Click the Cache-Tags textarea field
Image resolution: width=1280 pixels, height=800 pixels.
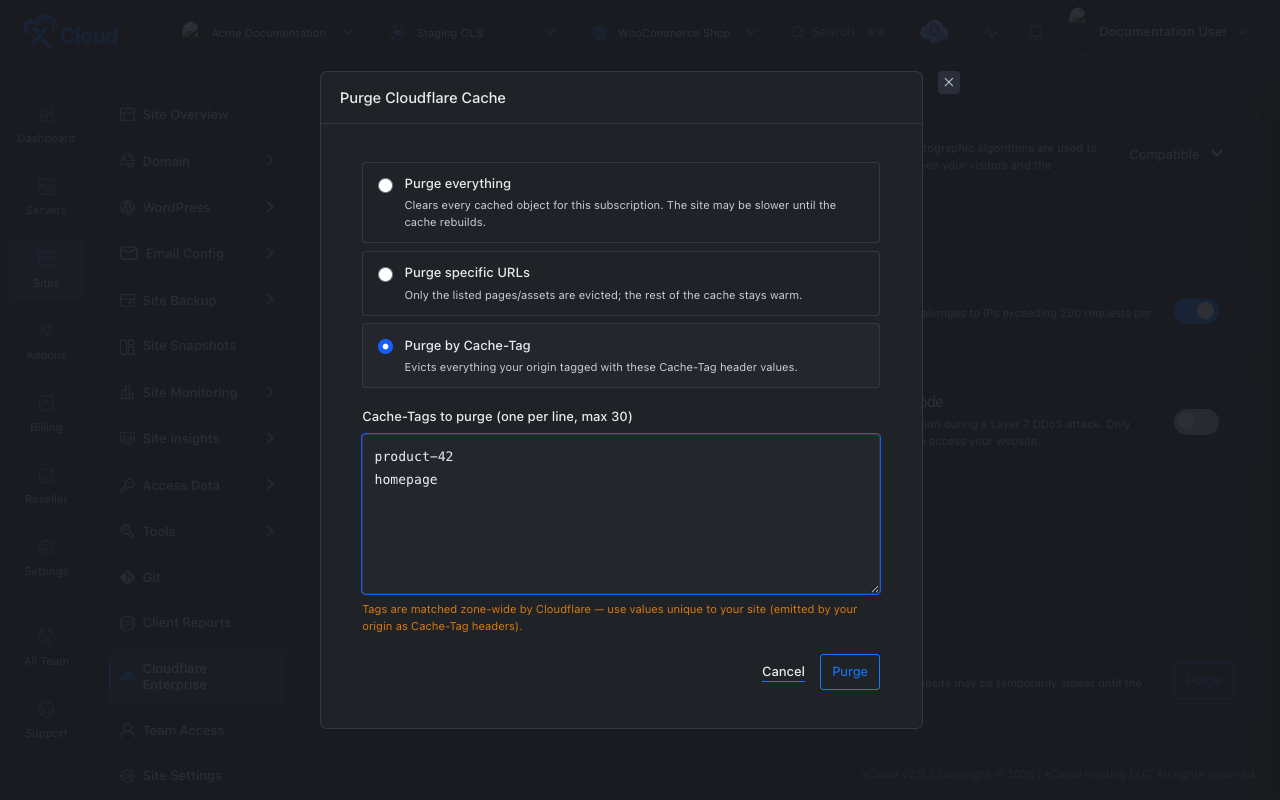click(x=621, y=514)
